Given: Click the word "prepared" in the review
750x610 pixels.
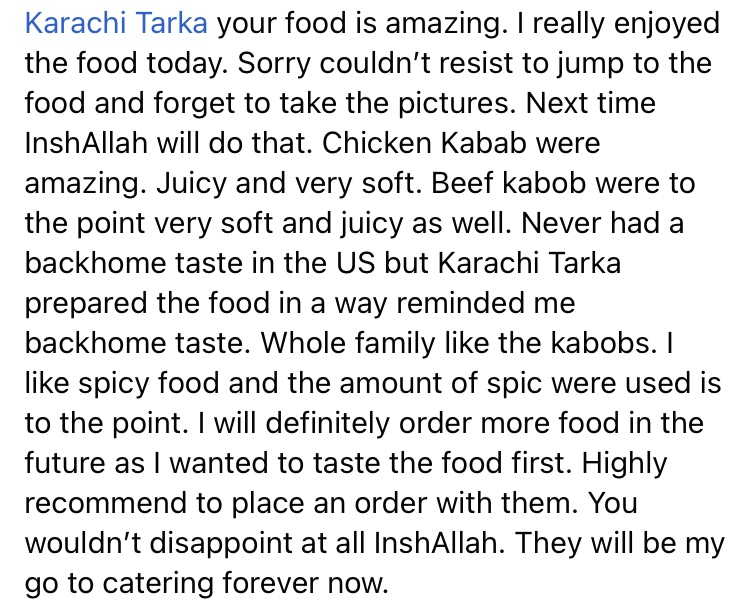Looking at the screenshot, I should pyautogui.click(x=86, y=304).
